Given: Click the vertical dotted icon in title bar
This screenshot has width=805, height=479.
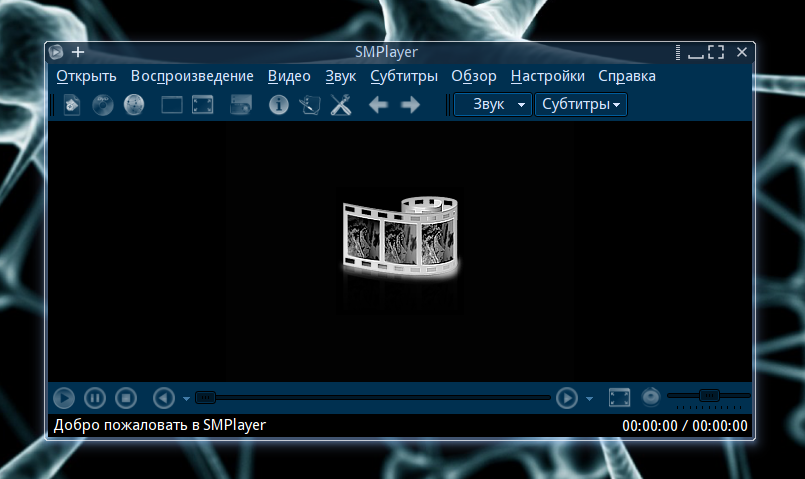Looking at the screenshot, I should [678, 52].
